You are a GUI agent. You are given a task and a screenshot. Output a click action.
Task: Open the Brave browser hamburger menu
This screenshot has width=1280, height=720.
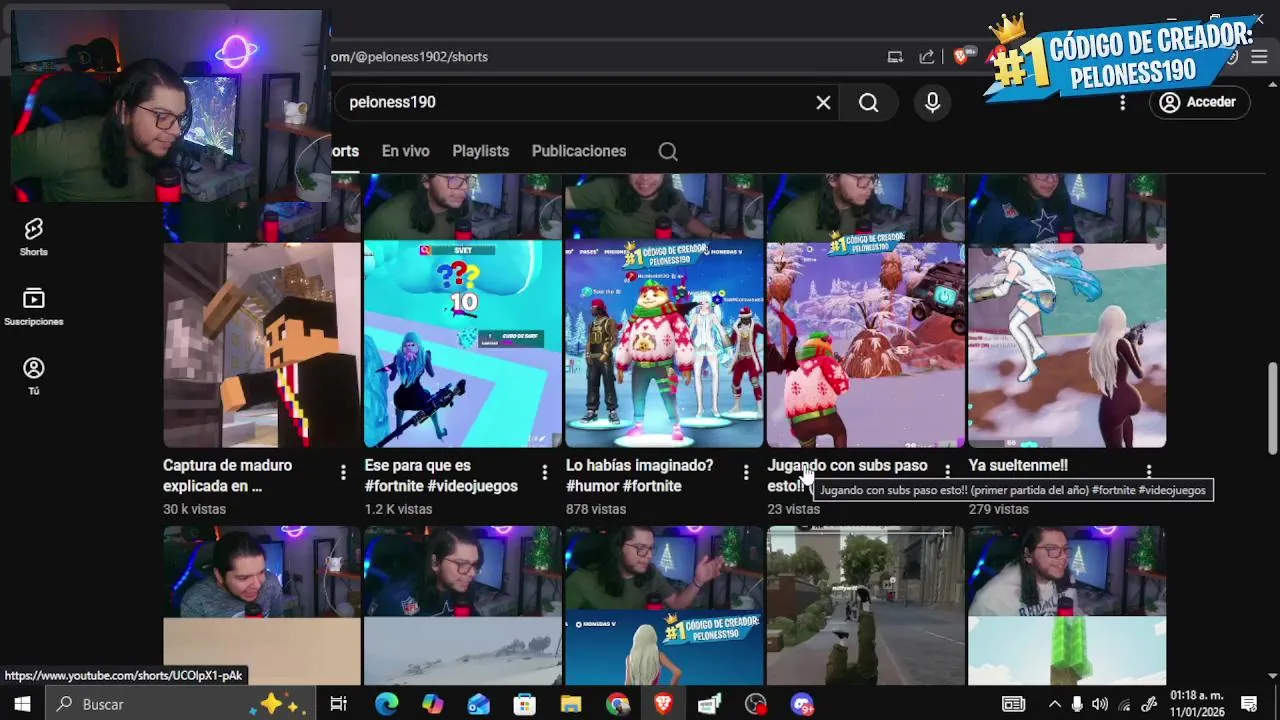pyautogui.click(x=1259, y=57)
